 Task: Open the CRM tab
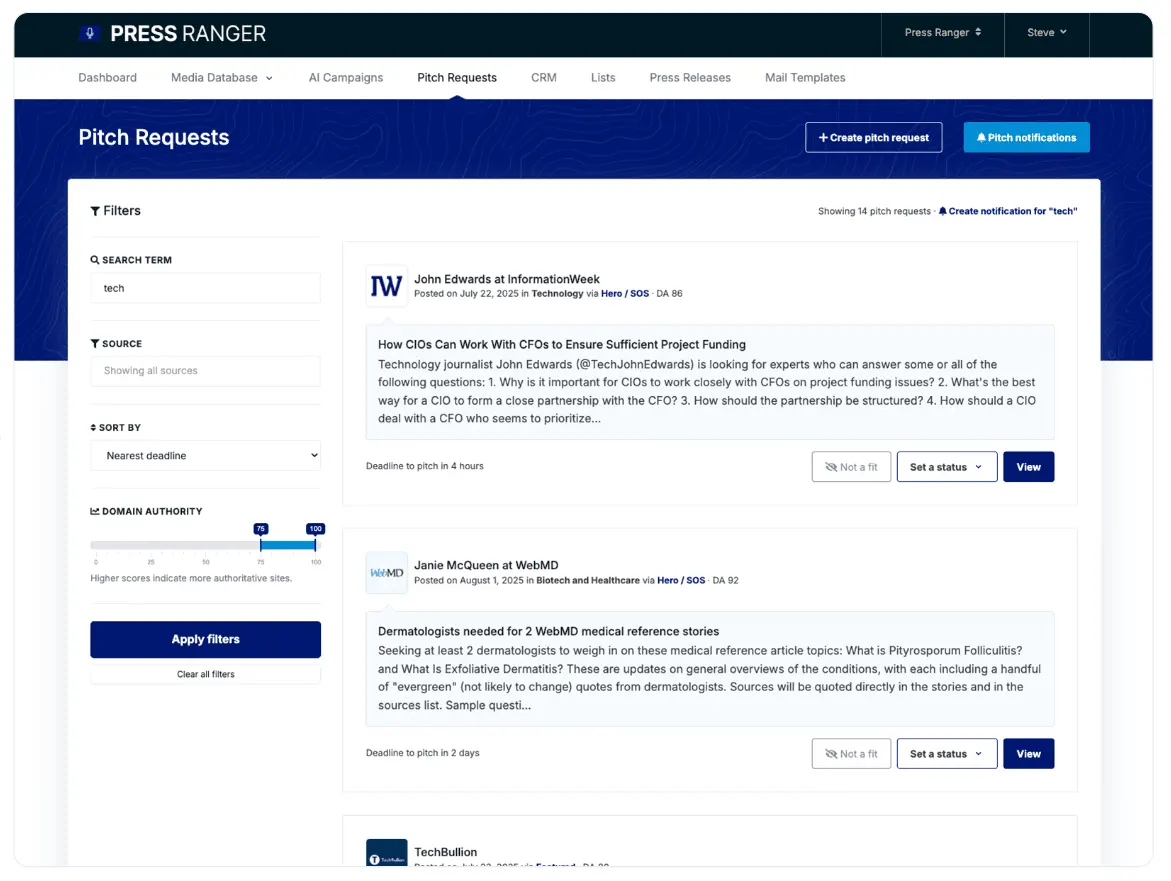[544, 78]
